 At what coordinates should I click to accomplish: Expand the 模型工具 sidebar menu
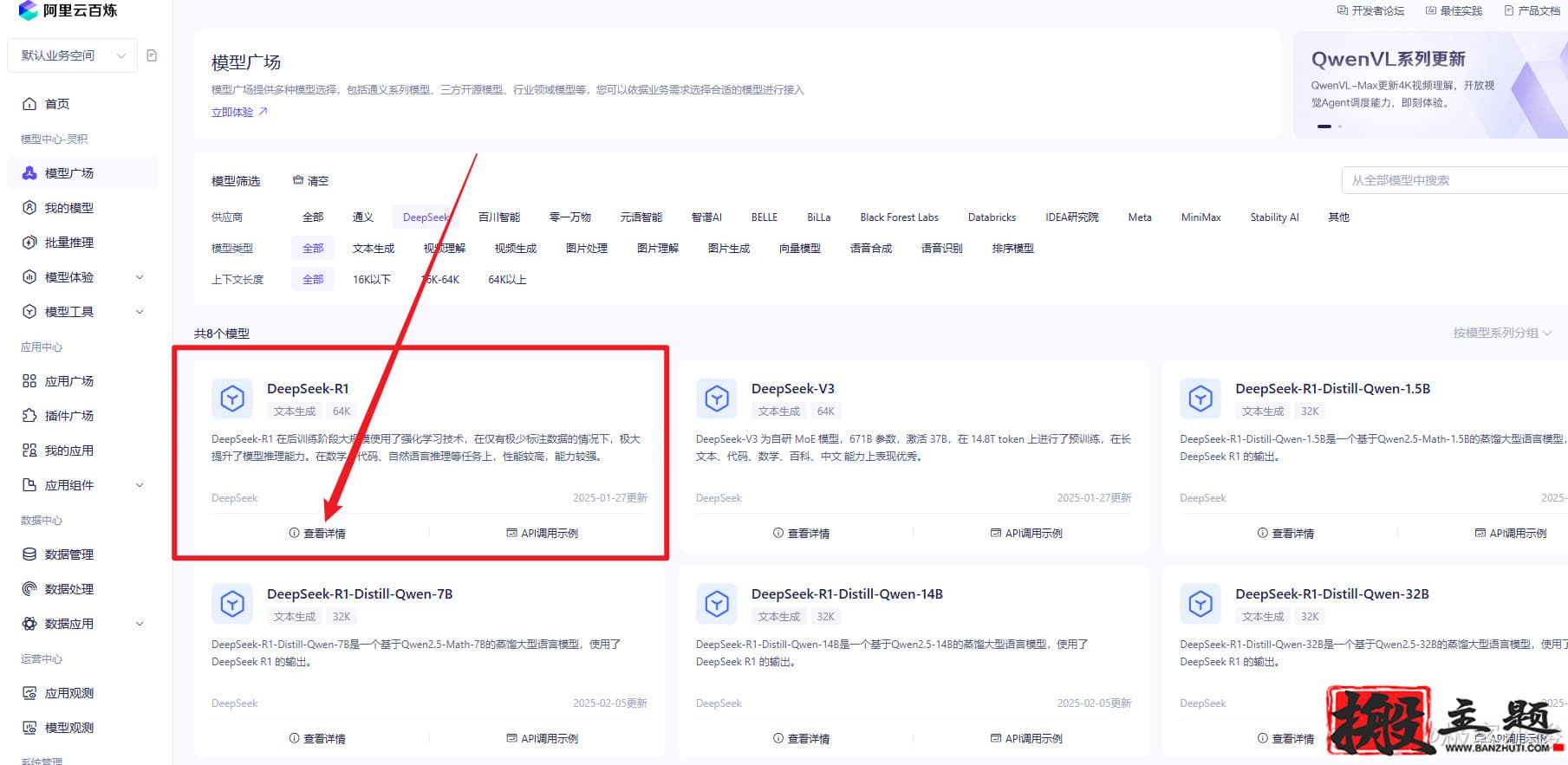(140, 312)
